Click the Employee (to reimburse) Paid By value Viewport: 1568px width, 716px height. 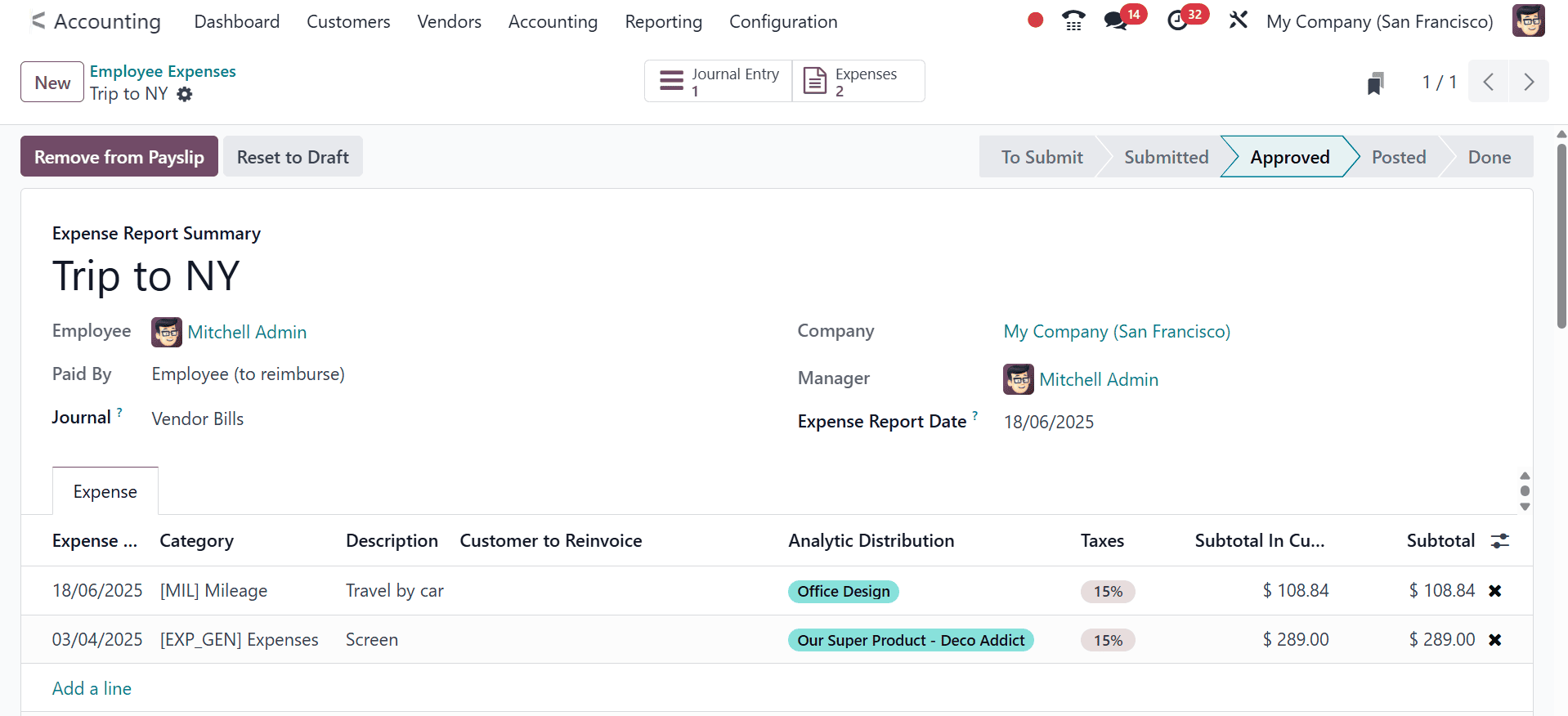tap(249, 374)
